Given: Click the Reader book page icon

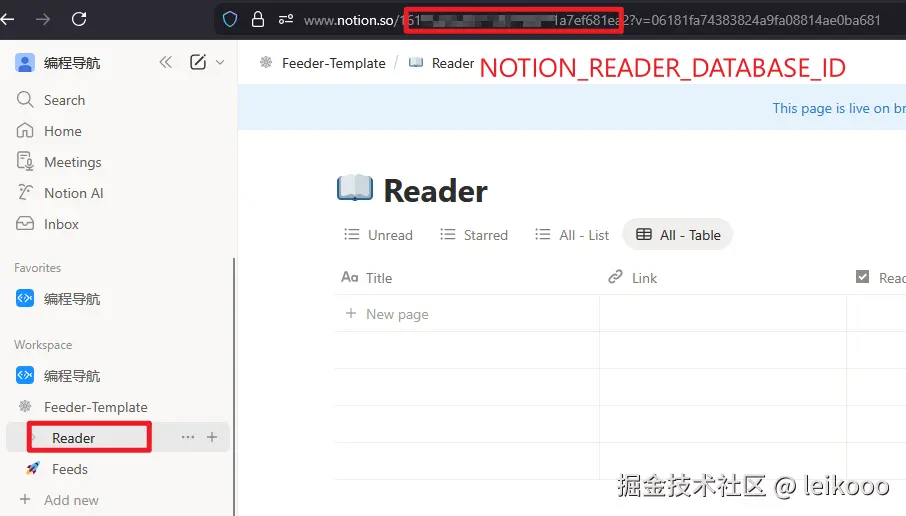Looking at the screenshot, I should click(355, 188).
